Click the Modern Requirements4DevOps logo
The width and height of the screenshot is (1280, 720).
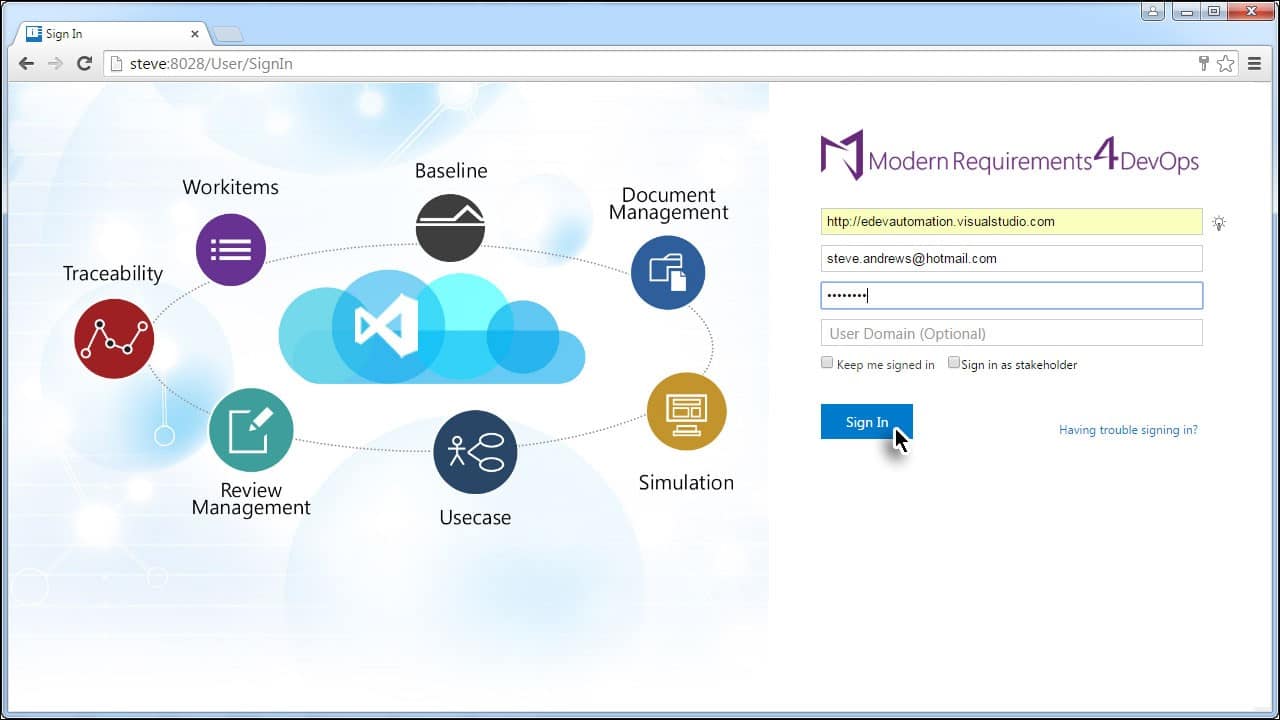pos(1010,157)
